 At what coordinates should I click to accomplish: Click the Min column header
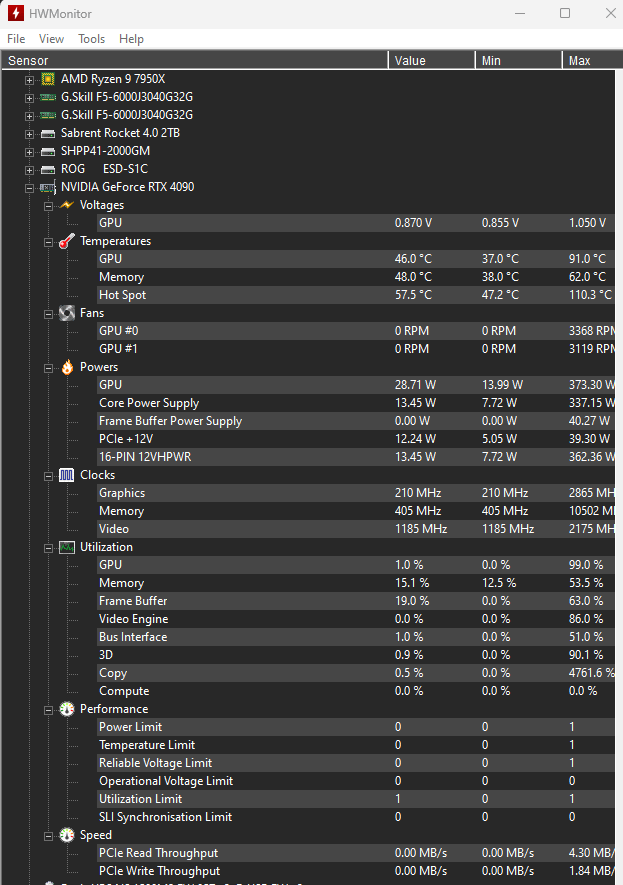coord(519,60)
